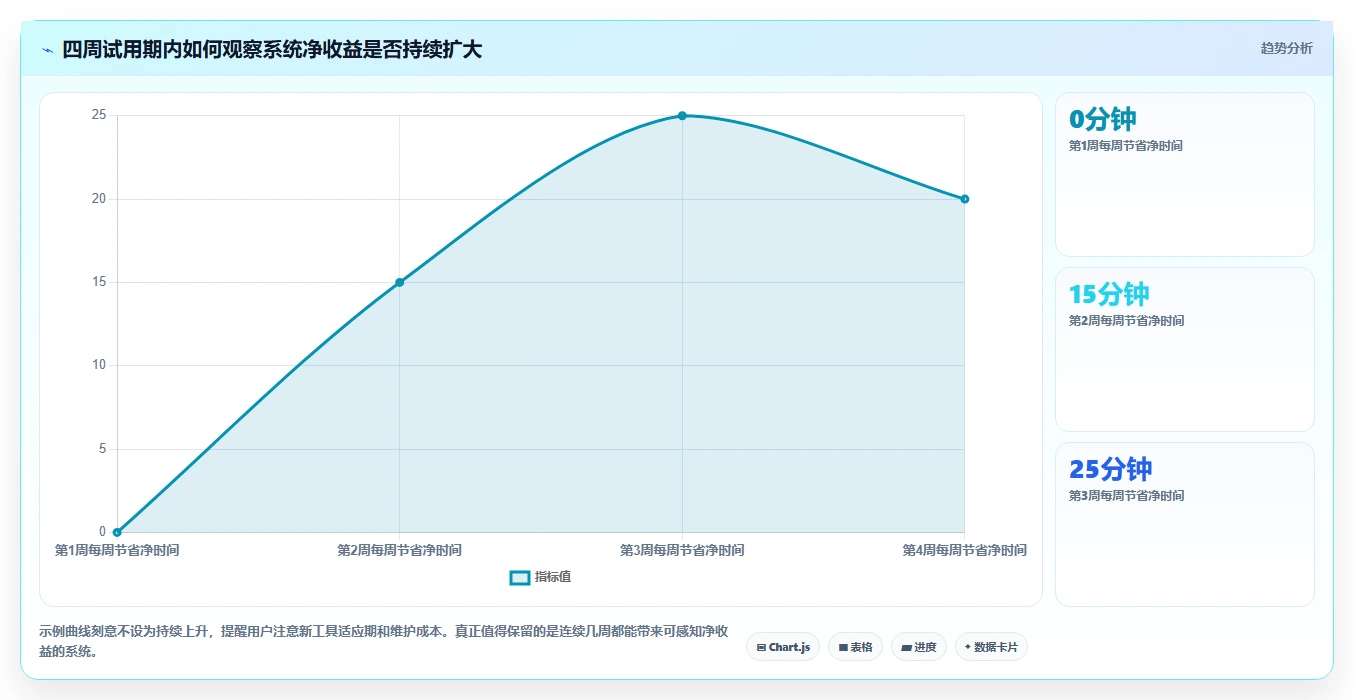Viewport: 1354px width, 700px height.
Task: Select the Chart.js tag chip
Action: 783,647
